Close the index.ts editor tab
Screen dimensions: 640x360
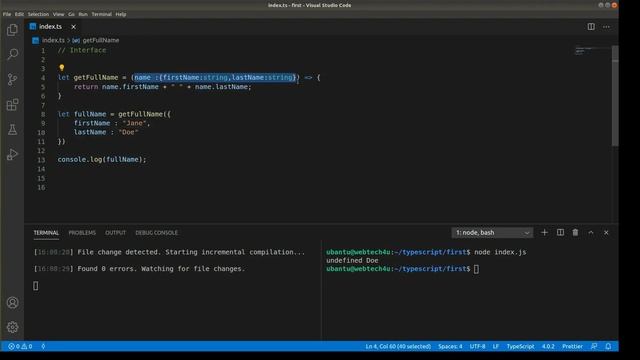click(x=73, y=27)
